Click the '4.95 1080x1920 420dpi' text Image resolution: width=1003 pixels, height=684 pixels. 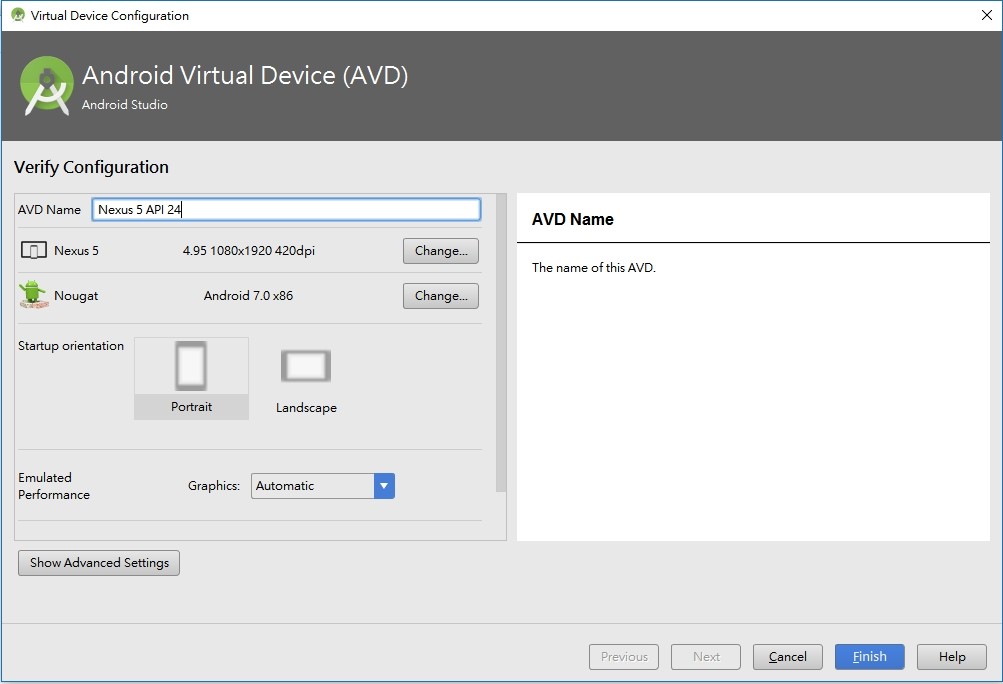click(x=249, y=250)
